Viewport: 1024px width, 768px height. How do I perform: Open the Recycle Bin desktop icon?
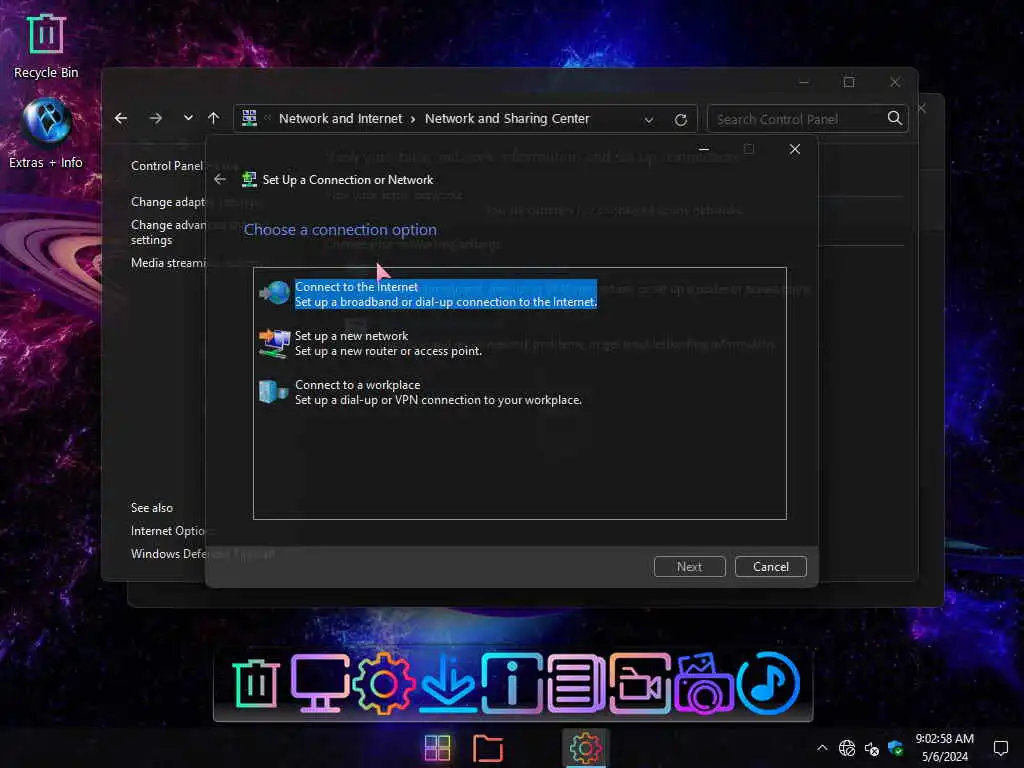pyautogui.click(x=46, y=46)
